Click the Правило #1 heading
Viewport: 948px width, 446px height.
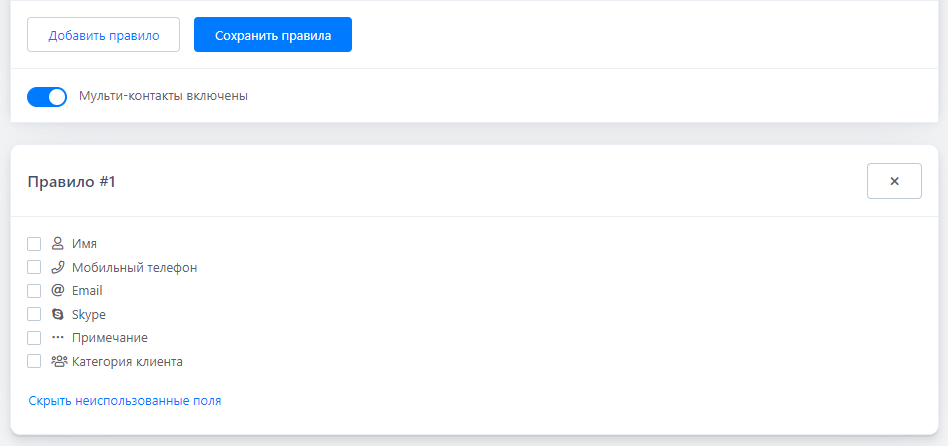click(x=71, y=182)
